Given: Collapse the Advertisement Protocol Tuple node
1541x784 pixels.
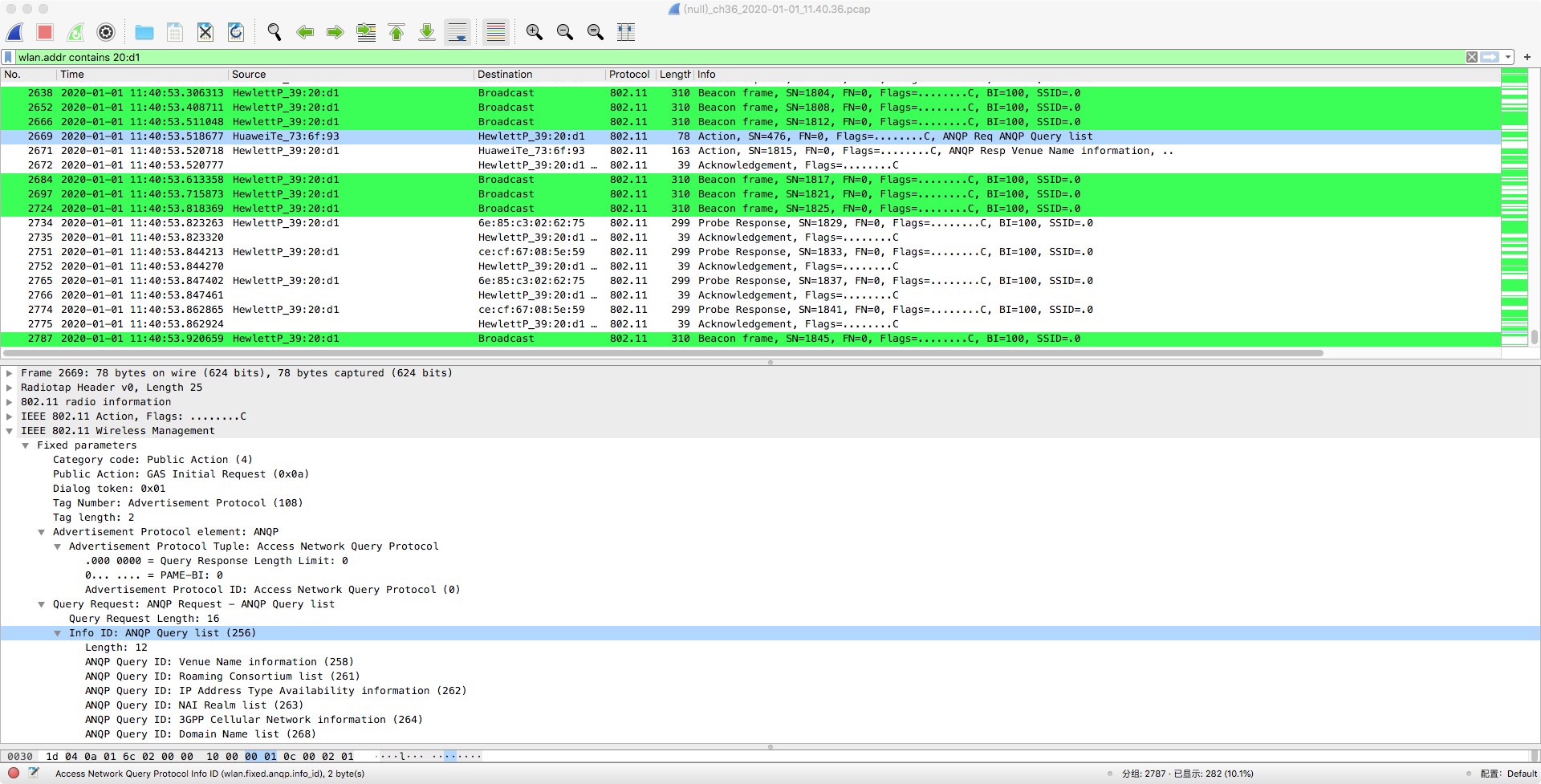Looking at the screenshot, I should click(x=57, y=546).
